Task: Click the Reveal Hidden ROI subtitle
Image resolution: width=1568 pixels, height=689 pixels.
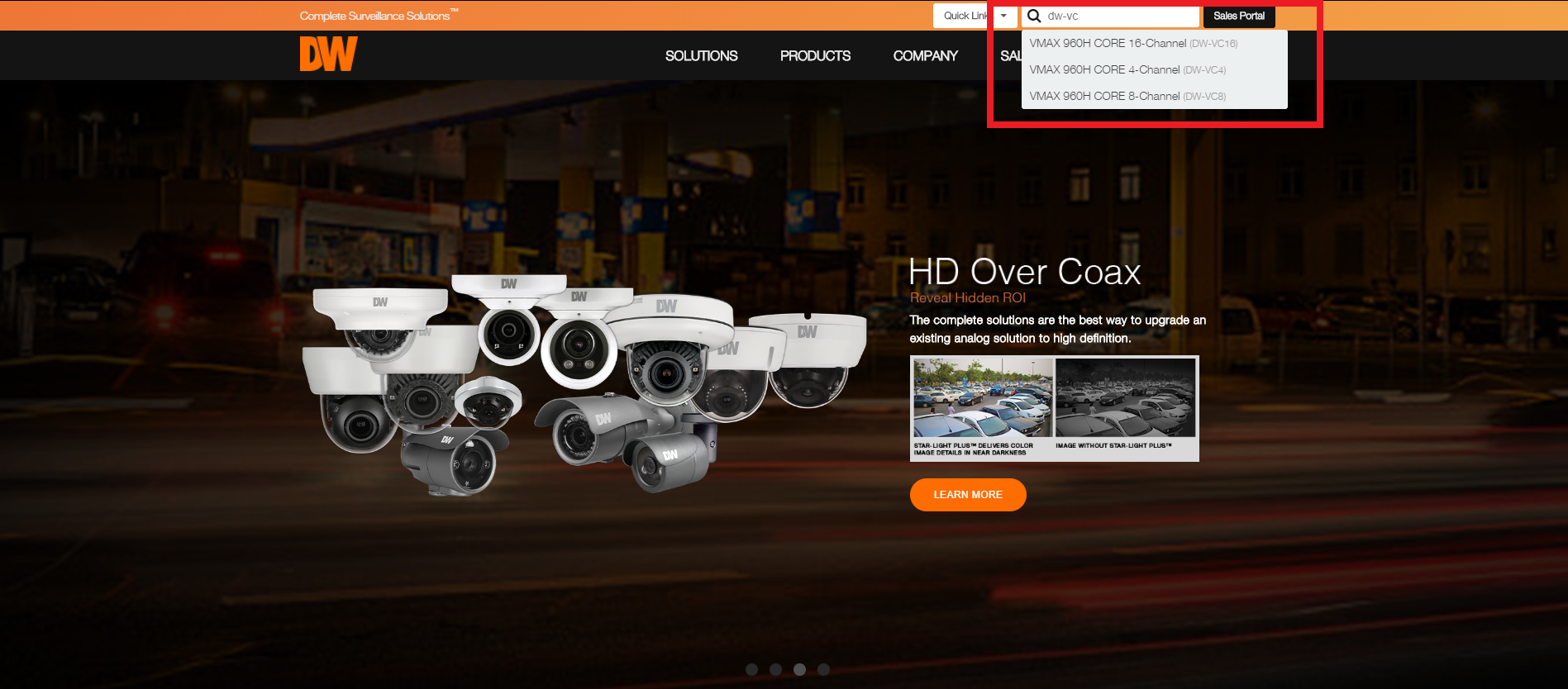Action: click(x=968, y=297)
